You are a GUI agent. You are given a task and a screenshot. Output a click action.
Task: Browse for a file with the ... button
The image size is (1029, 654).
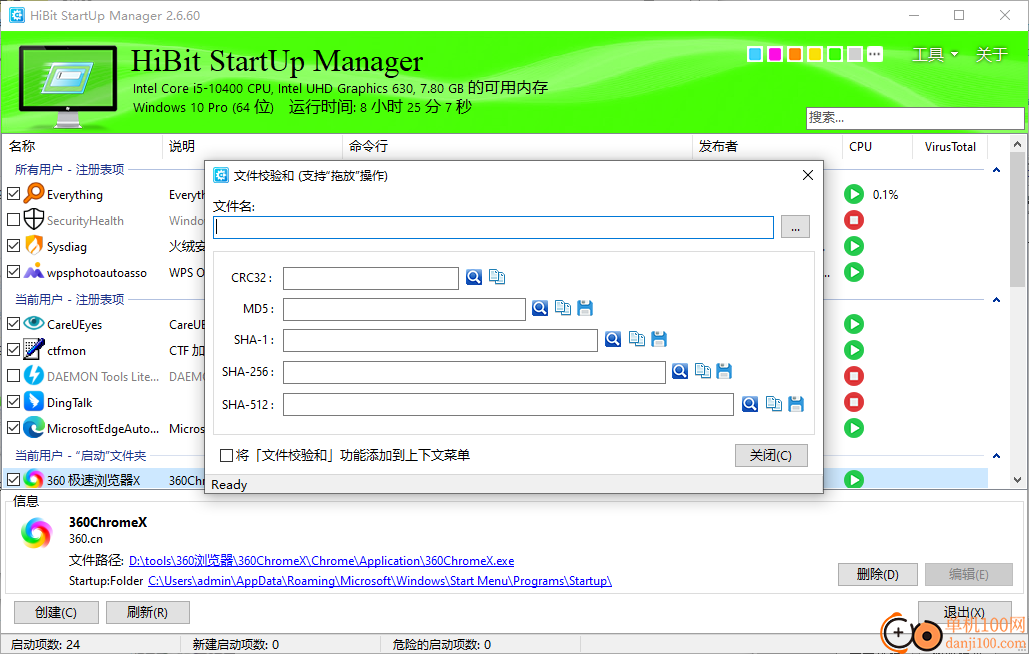(795, 227)
